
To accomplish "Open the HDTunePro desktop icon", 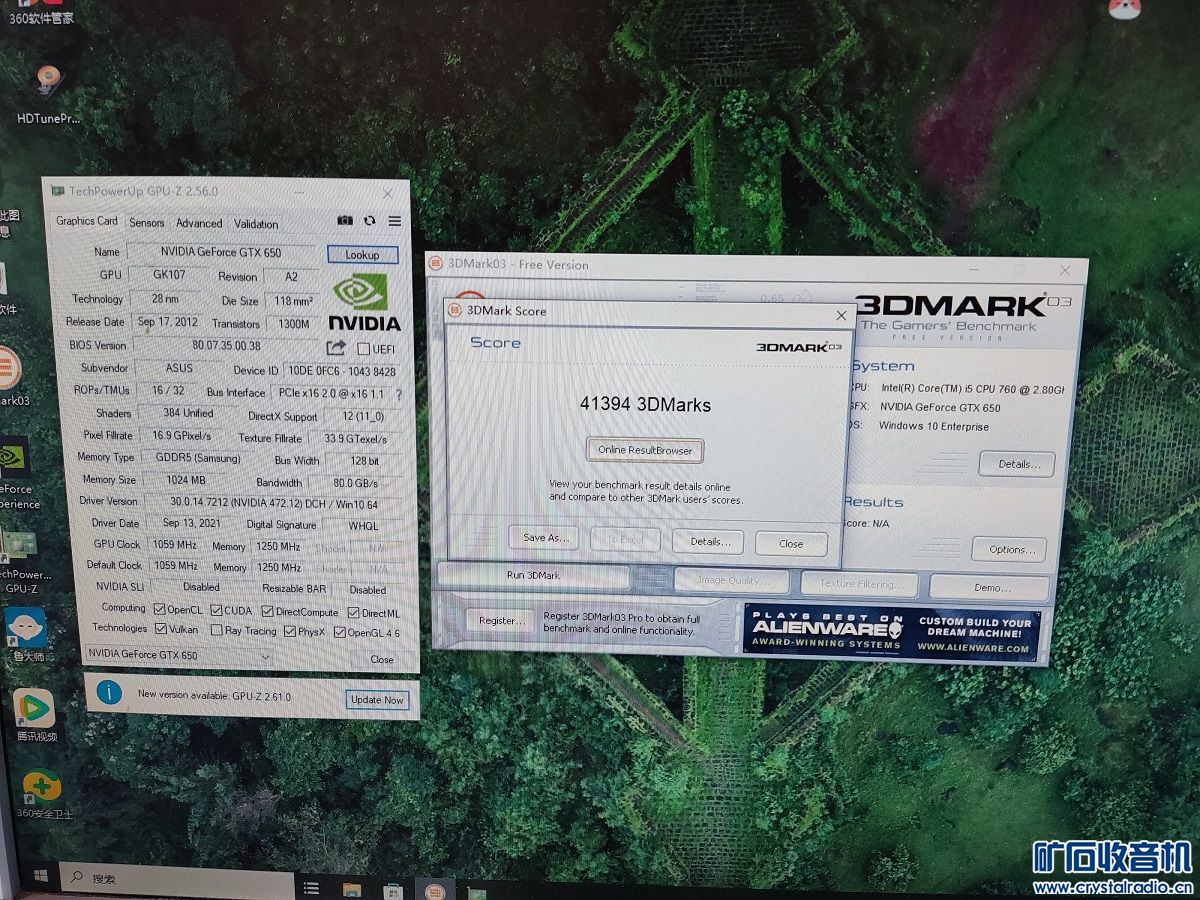I will coord(48,95).
